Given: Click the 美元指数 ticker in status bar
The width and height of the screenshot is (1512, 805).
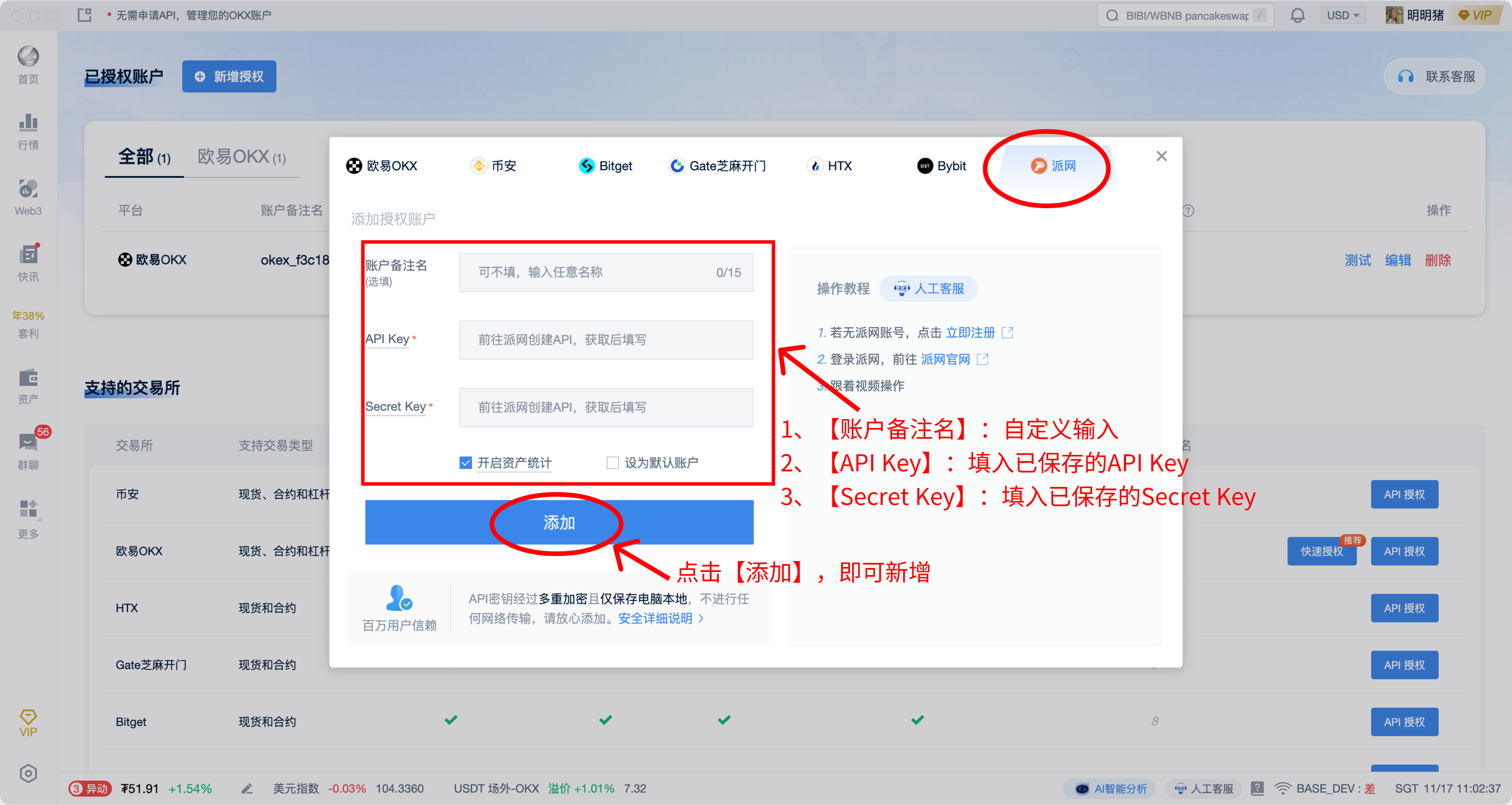Looking at the screenshot, I should pos(348,789).
